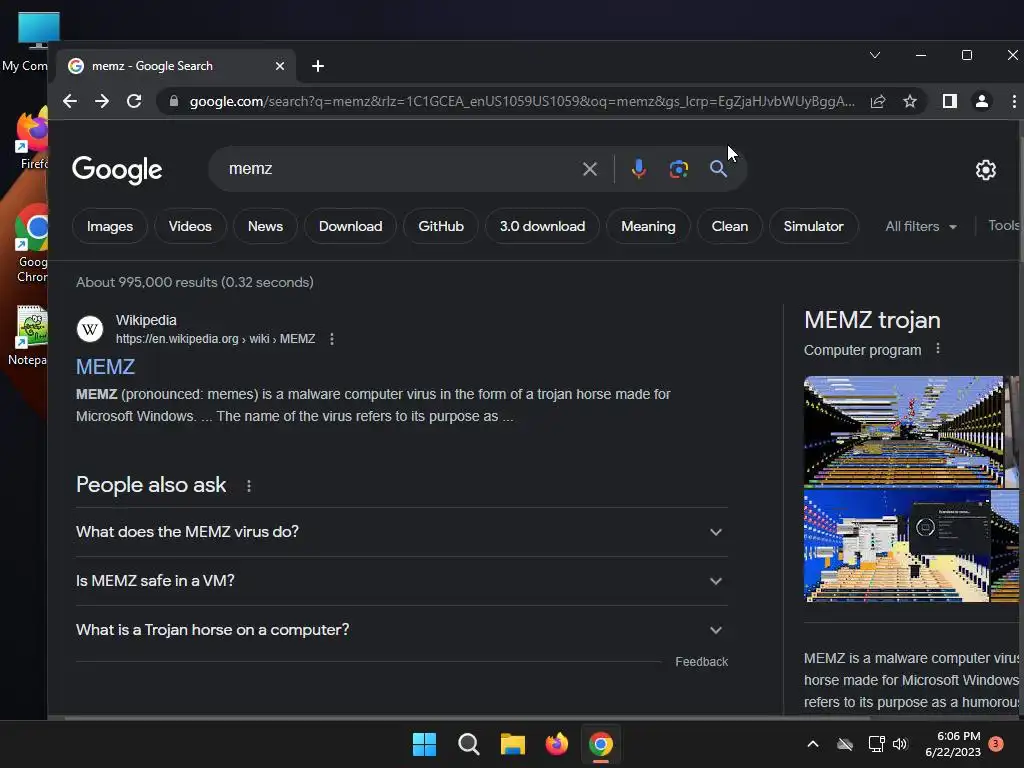Open network status in tray
The width and height of the screenshot is (1024, 768).
coord(876,744)
